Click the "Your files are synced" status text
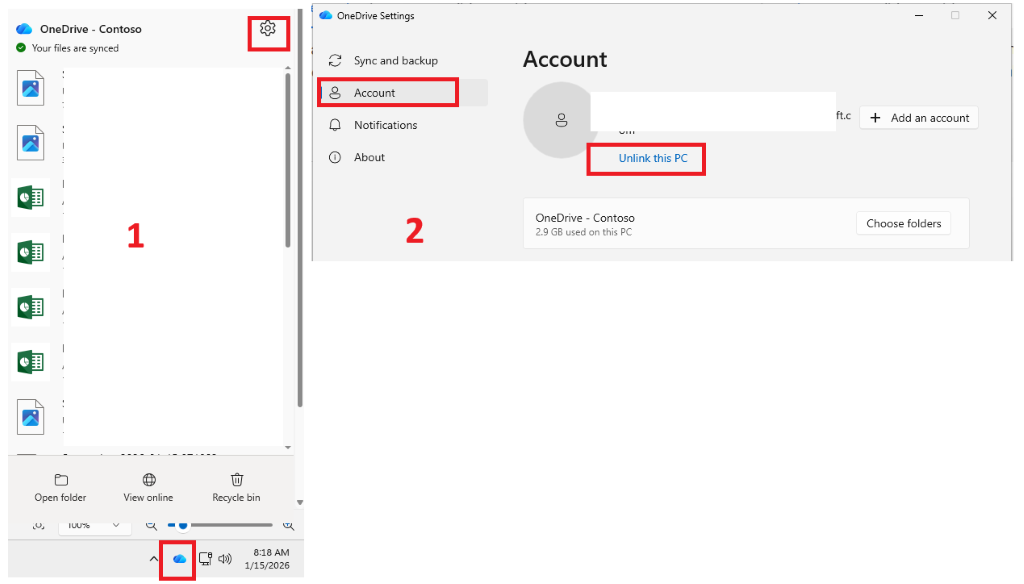This screenshot has height=584, width=1024. 75,48
